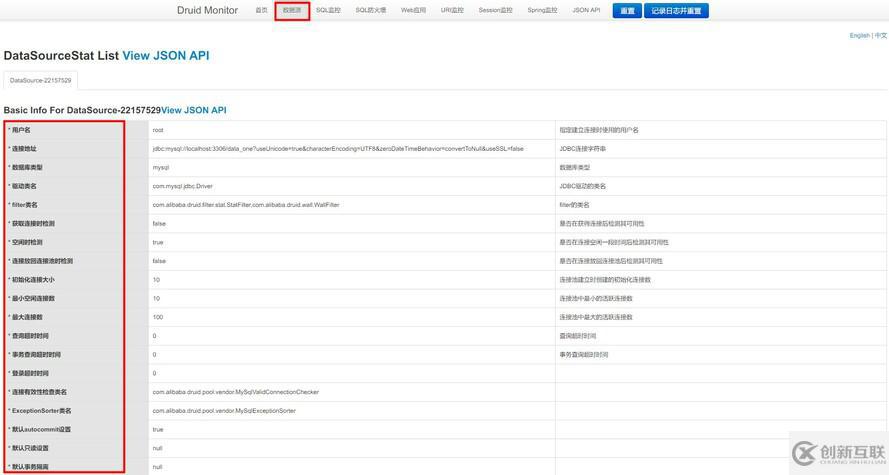The image size is (889, 475).
Task: Click the 连接地址 row label
Action: pyautogui.click(x=24, y=149)
